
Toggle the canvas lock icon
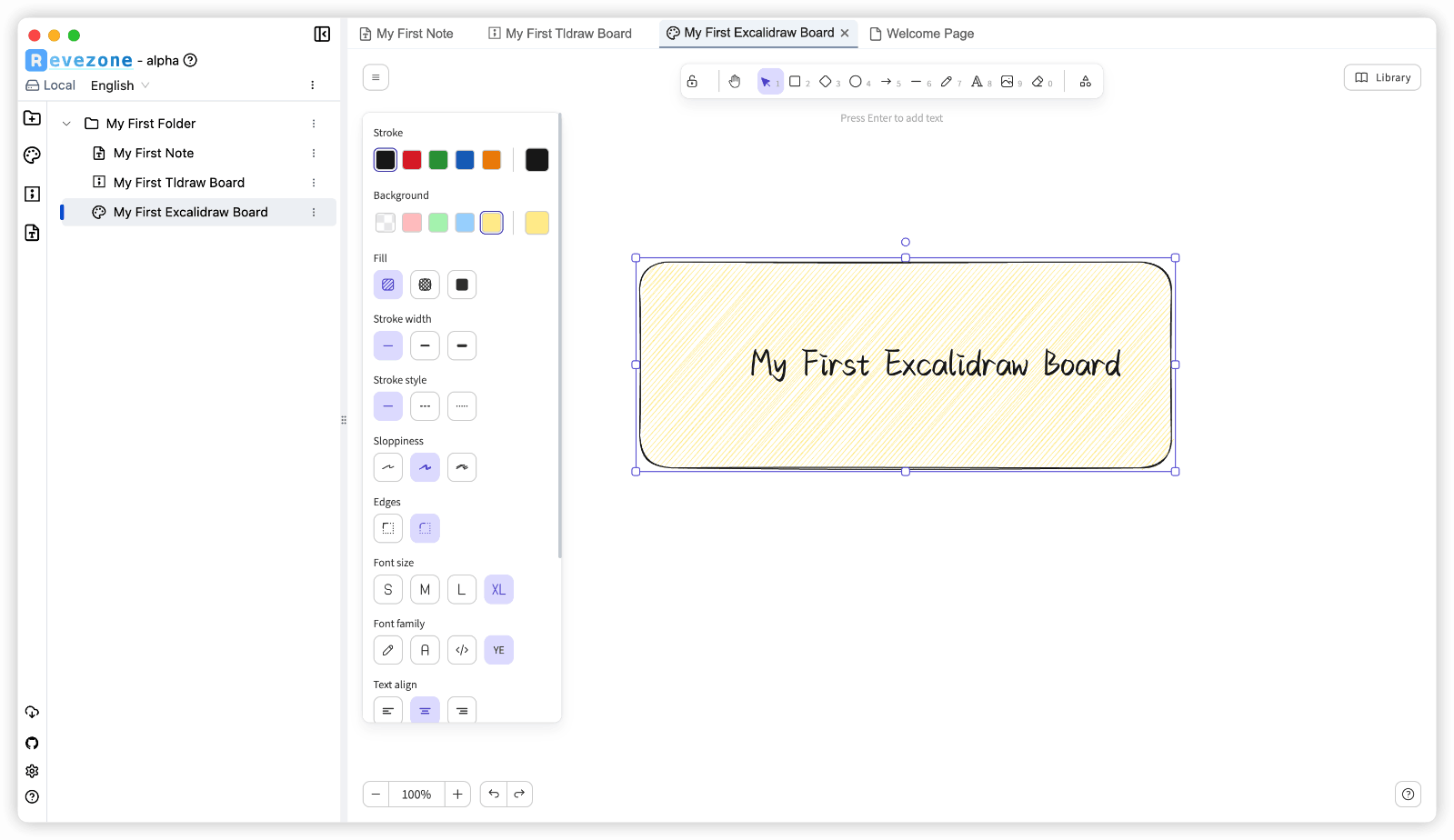click(x=693, y=82)
